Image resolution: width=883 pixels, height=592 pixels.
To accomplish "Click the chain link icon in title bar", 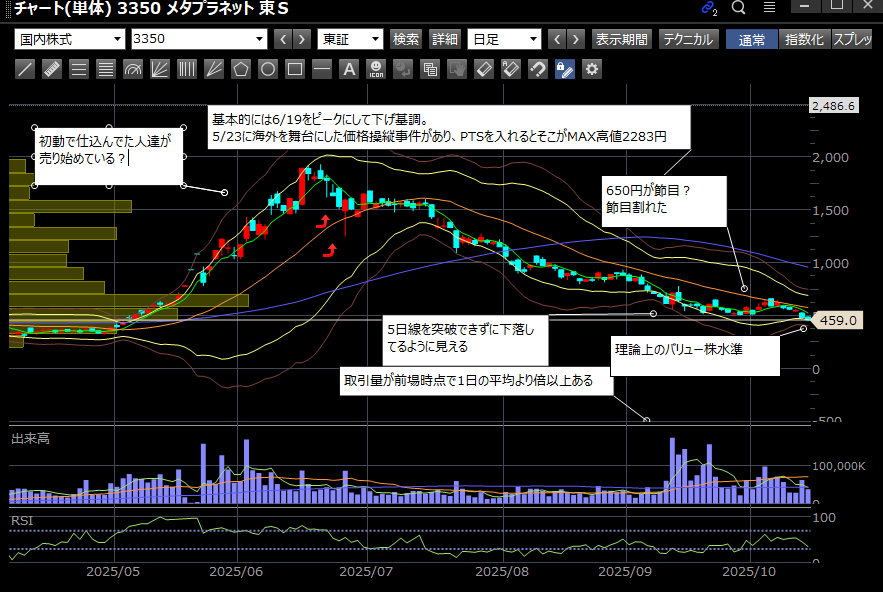I will click(708, 8).
